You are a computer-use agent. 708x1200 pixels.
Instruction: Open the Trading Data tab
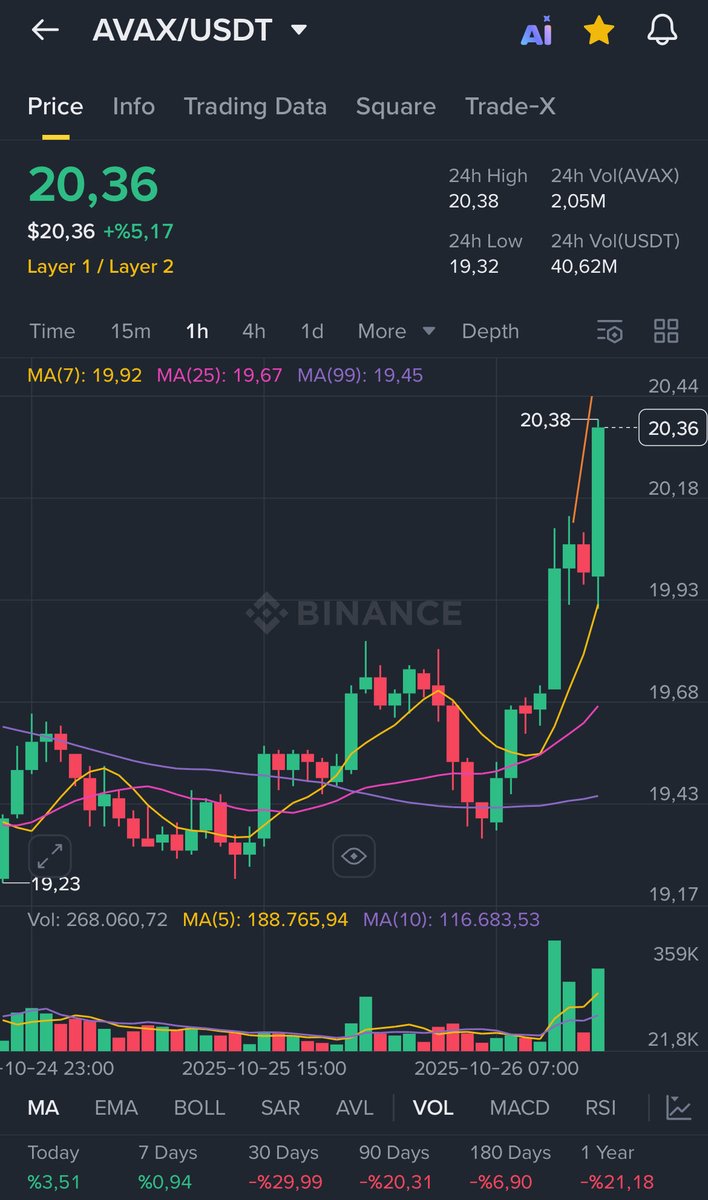[255, 107]
